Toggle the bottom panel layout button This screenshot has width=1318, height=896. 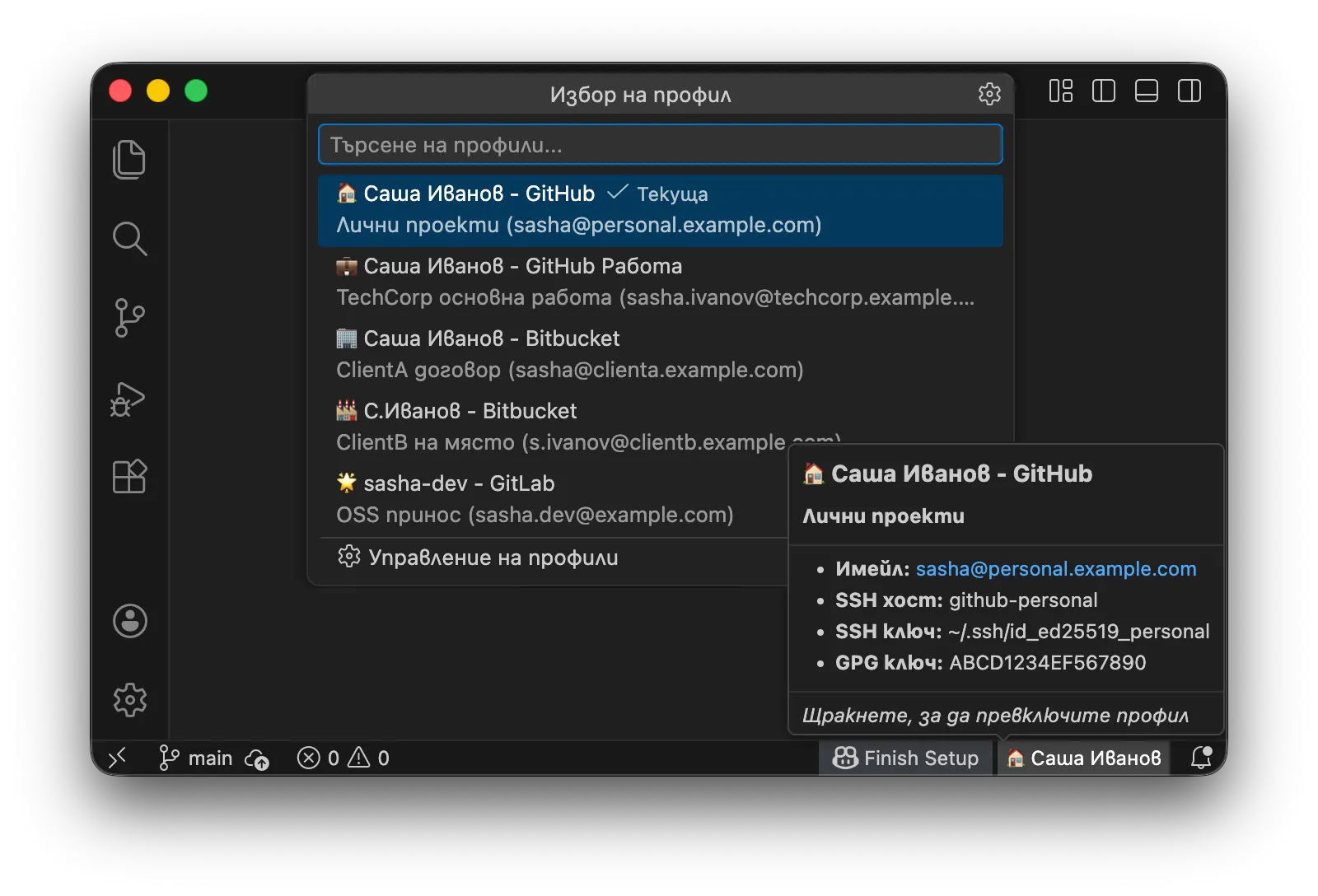tap(1147, 91)
